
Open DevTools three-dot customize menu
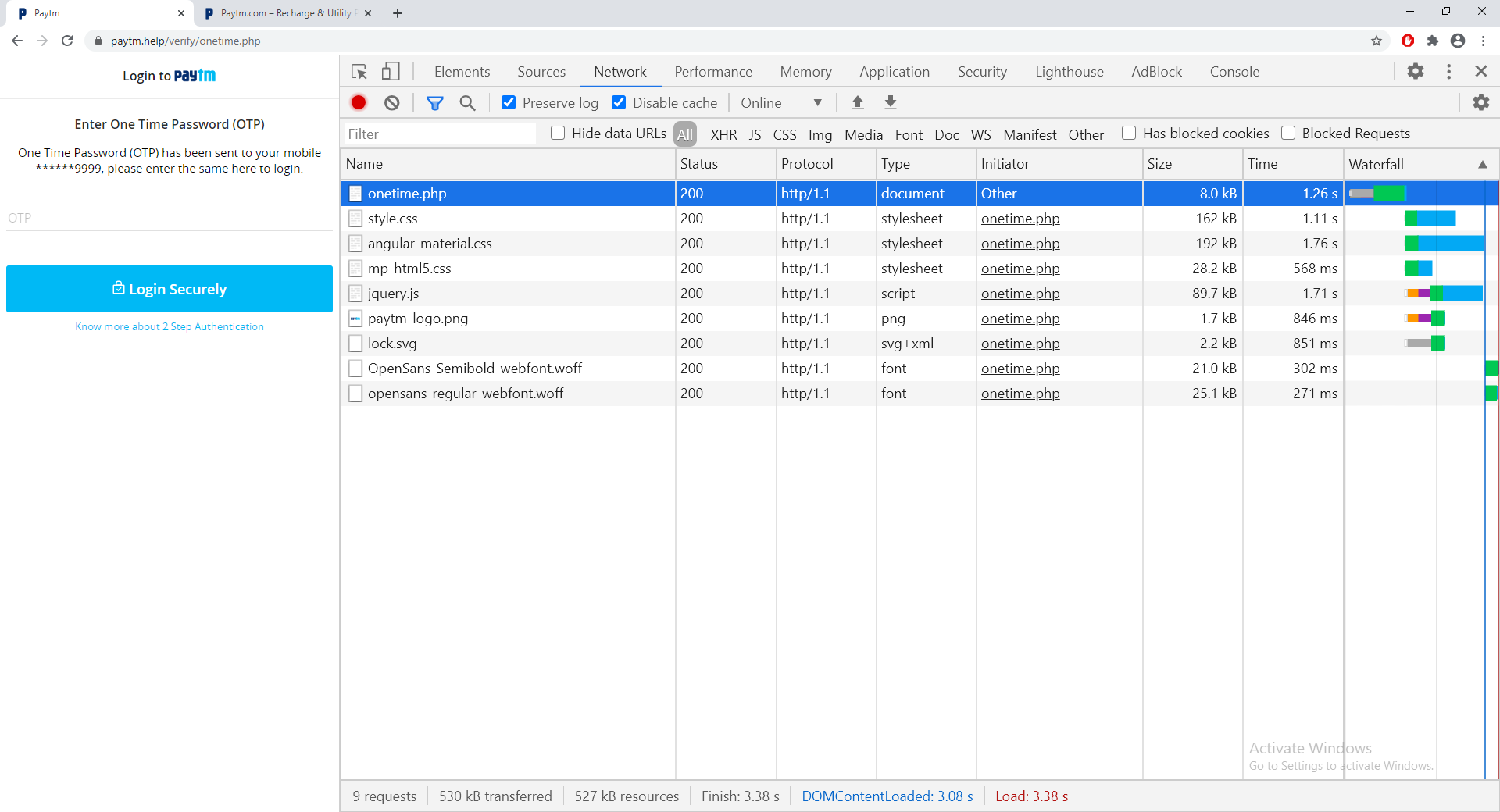click(1449, 71)
